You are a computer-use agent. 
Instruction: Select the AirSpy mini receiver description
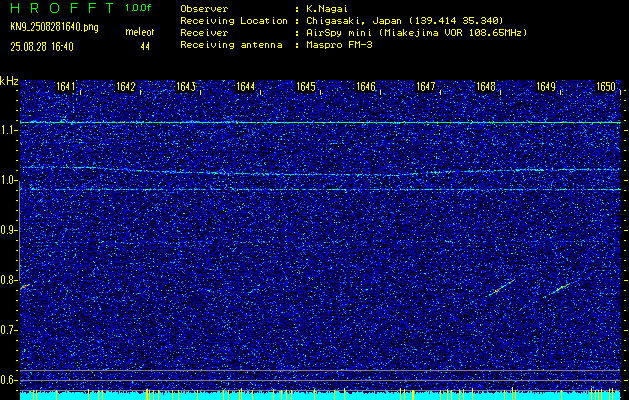coord(416,32)
